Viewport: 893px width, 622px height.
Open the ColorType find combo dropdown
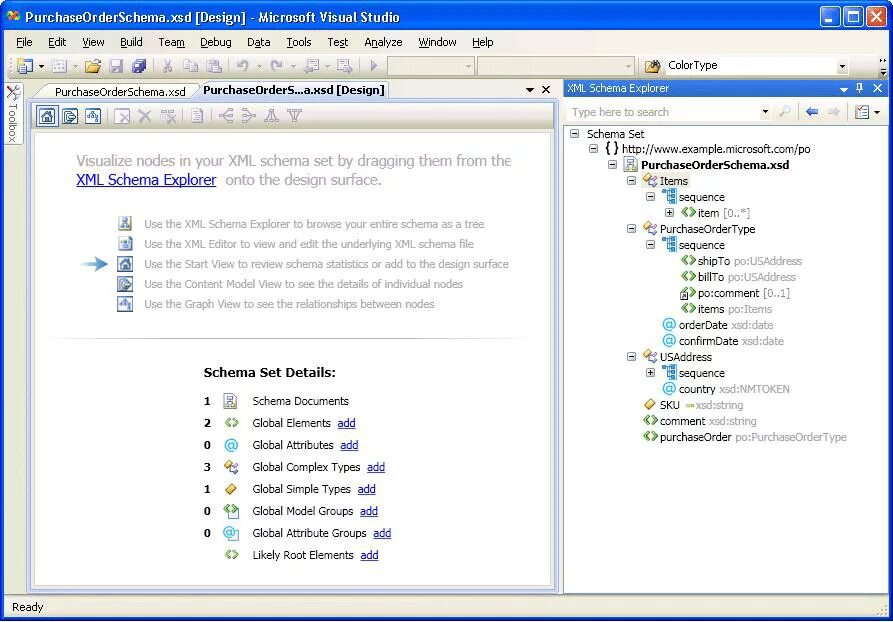(x=842, y=67)
